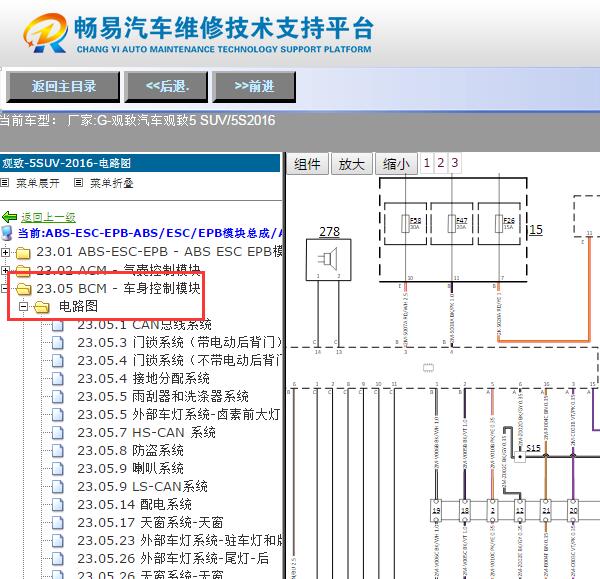Click the 电路图 folder icon
This screenshot has width=600, height=579.
click(42, 307)
